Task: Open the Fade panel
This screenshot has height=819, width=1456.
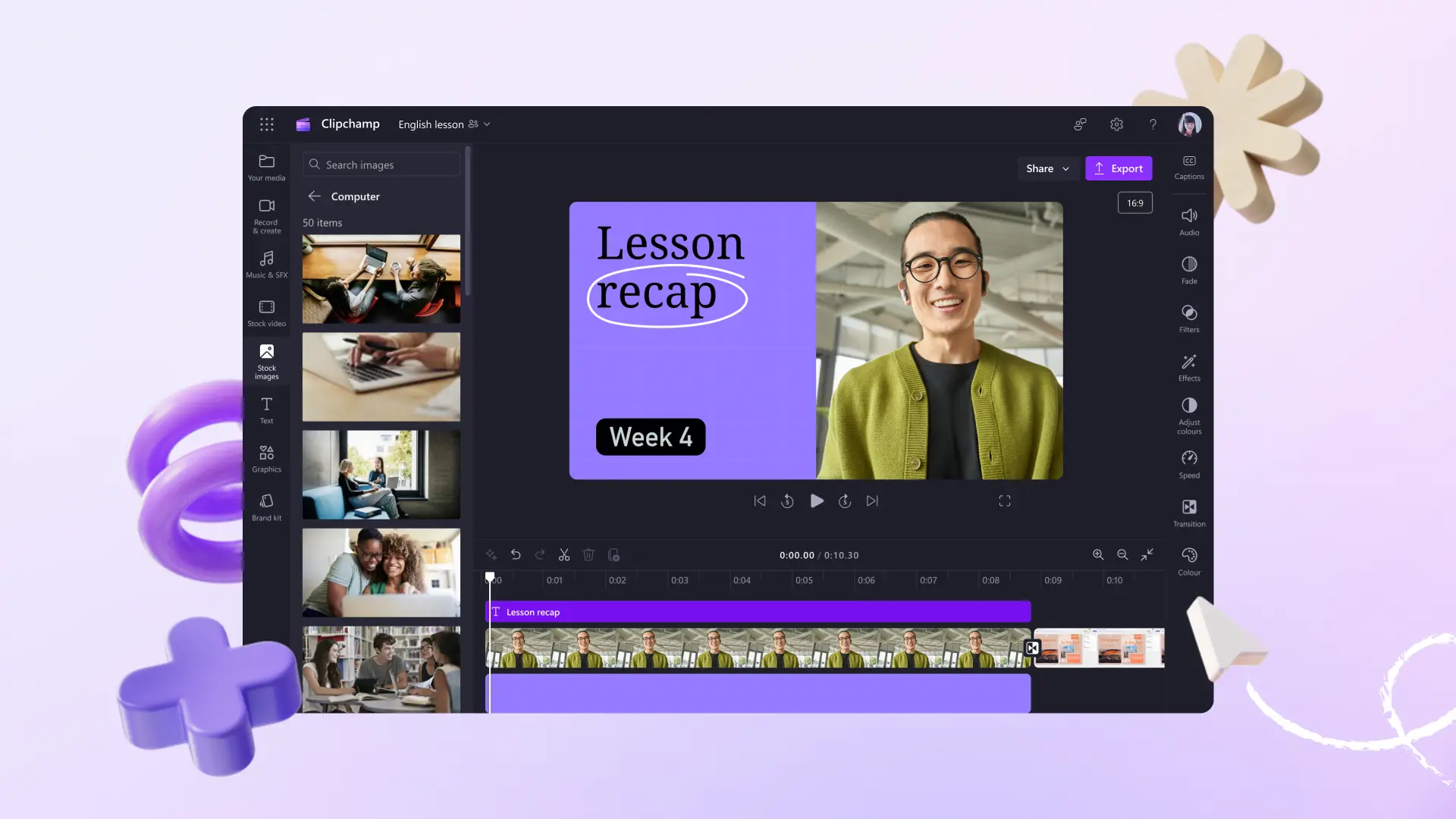Action: (1189, 269)
